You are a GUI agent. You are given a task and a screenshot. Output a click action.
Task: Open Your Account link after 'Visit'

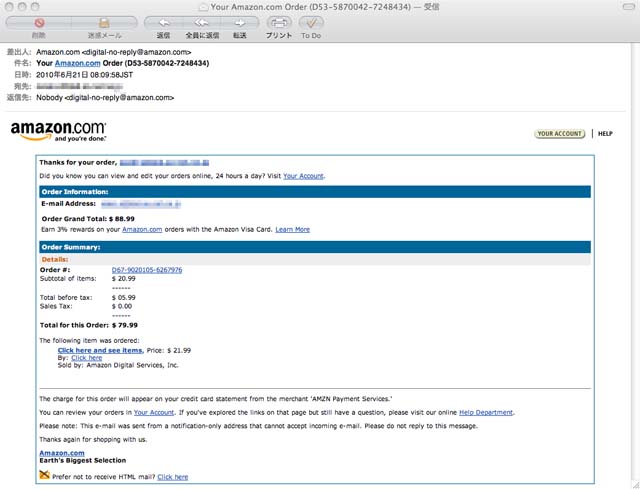pos(303,176)
